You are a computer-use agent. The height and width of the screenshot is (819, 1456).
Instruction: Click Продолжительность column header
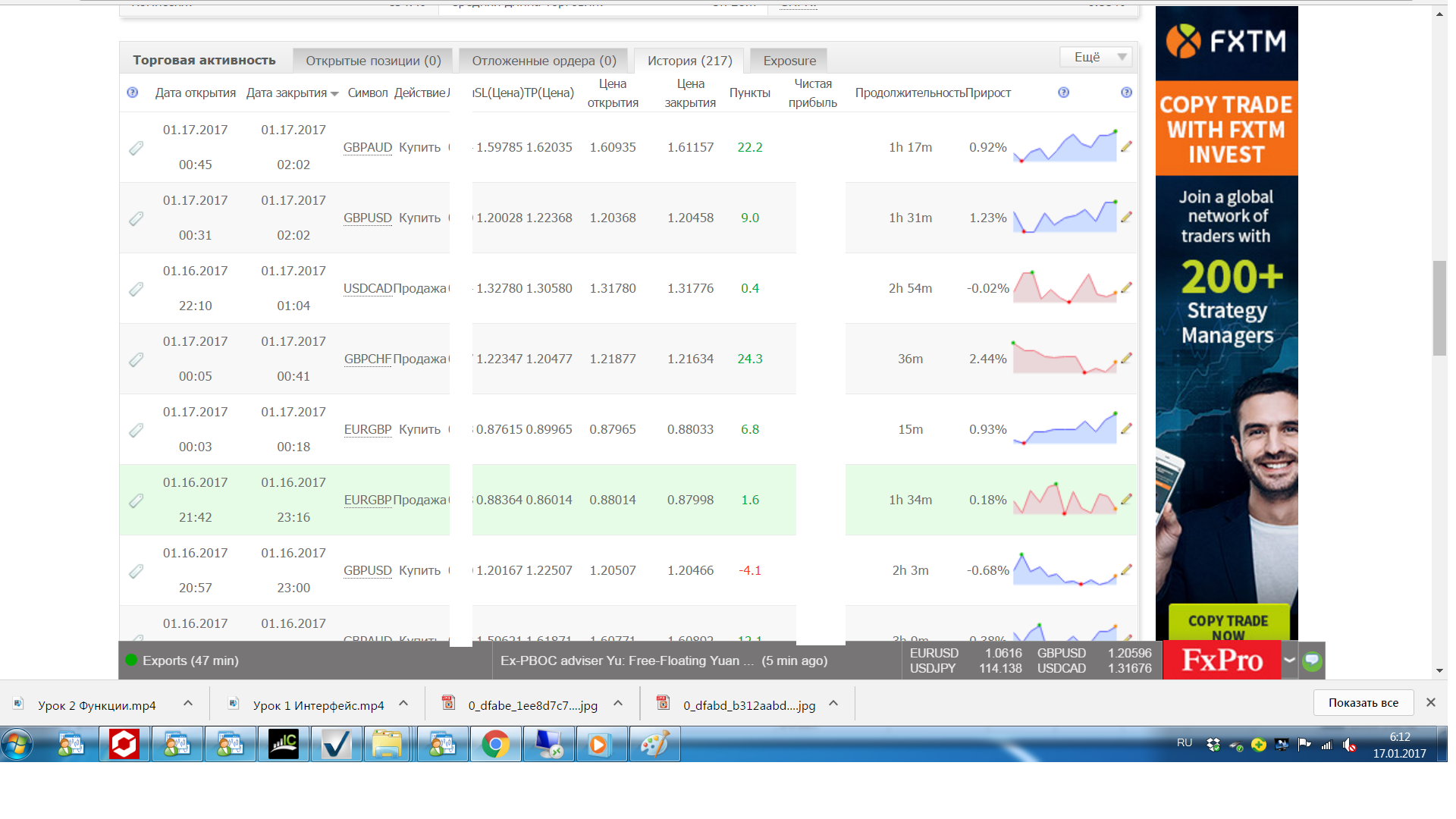point(910,93)
